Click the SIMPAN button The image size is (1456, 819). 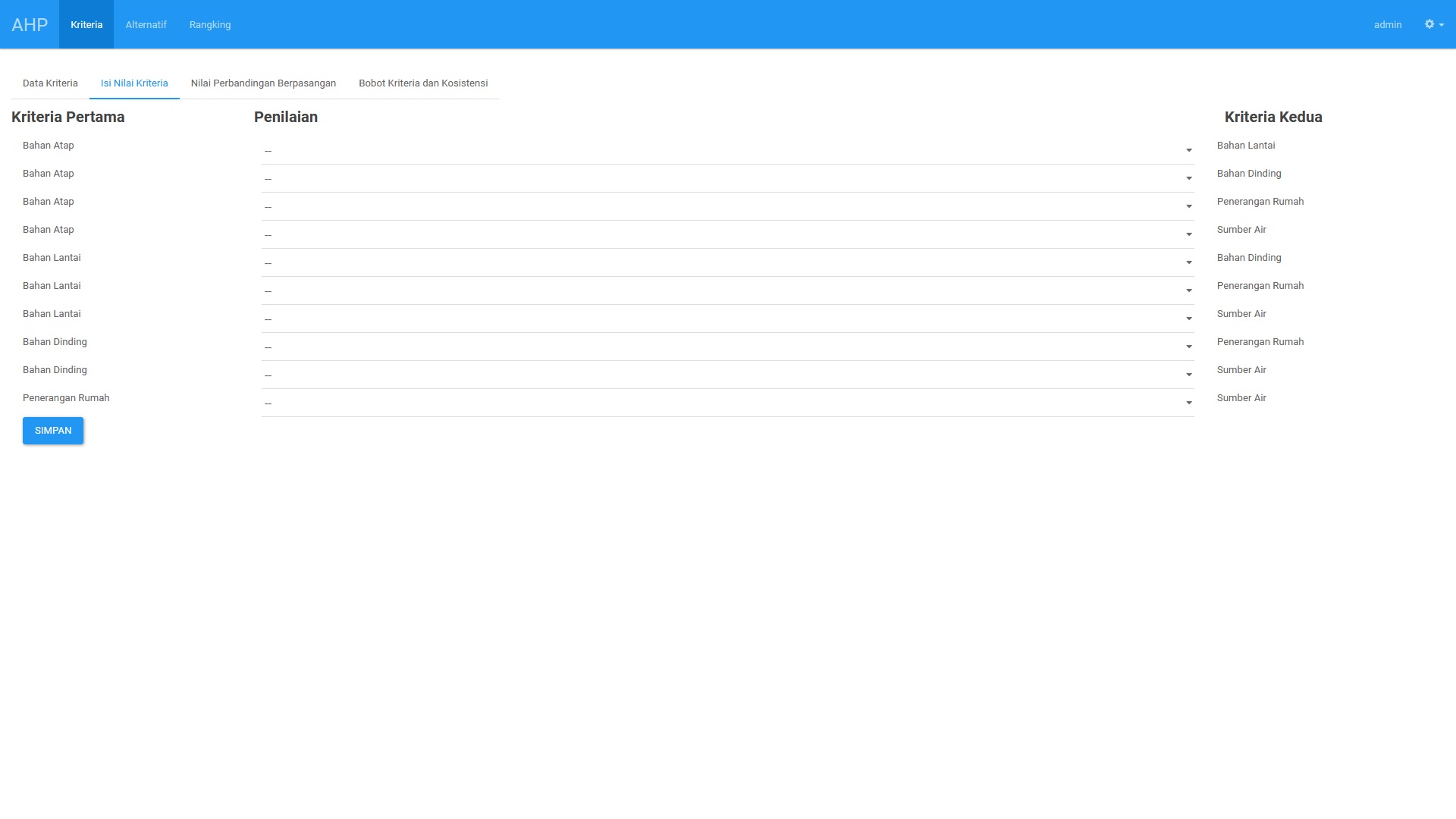[x=53, y=431]
